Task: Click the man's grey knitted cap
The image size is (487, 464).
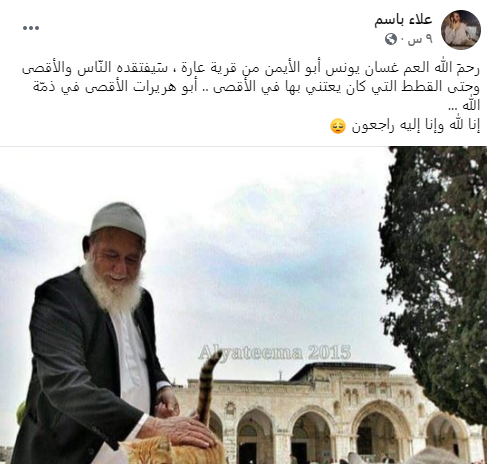Action: (x=119, y=220)
